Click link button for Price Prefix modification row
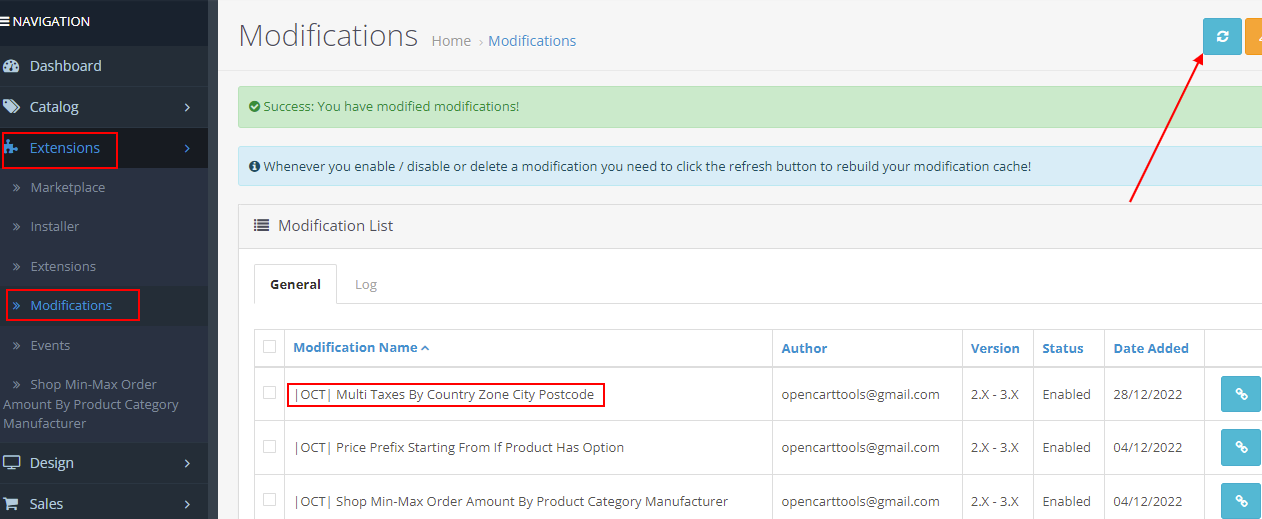 (1241, 448)
